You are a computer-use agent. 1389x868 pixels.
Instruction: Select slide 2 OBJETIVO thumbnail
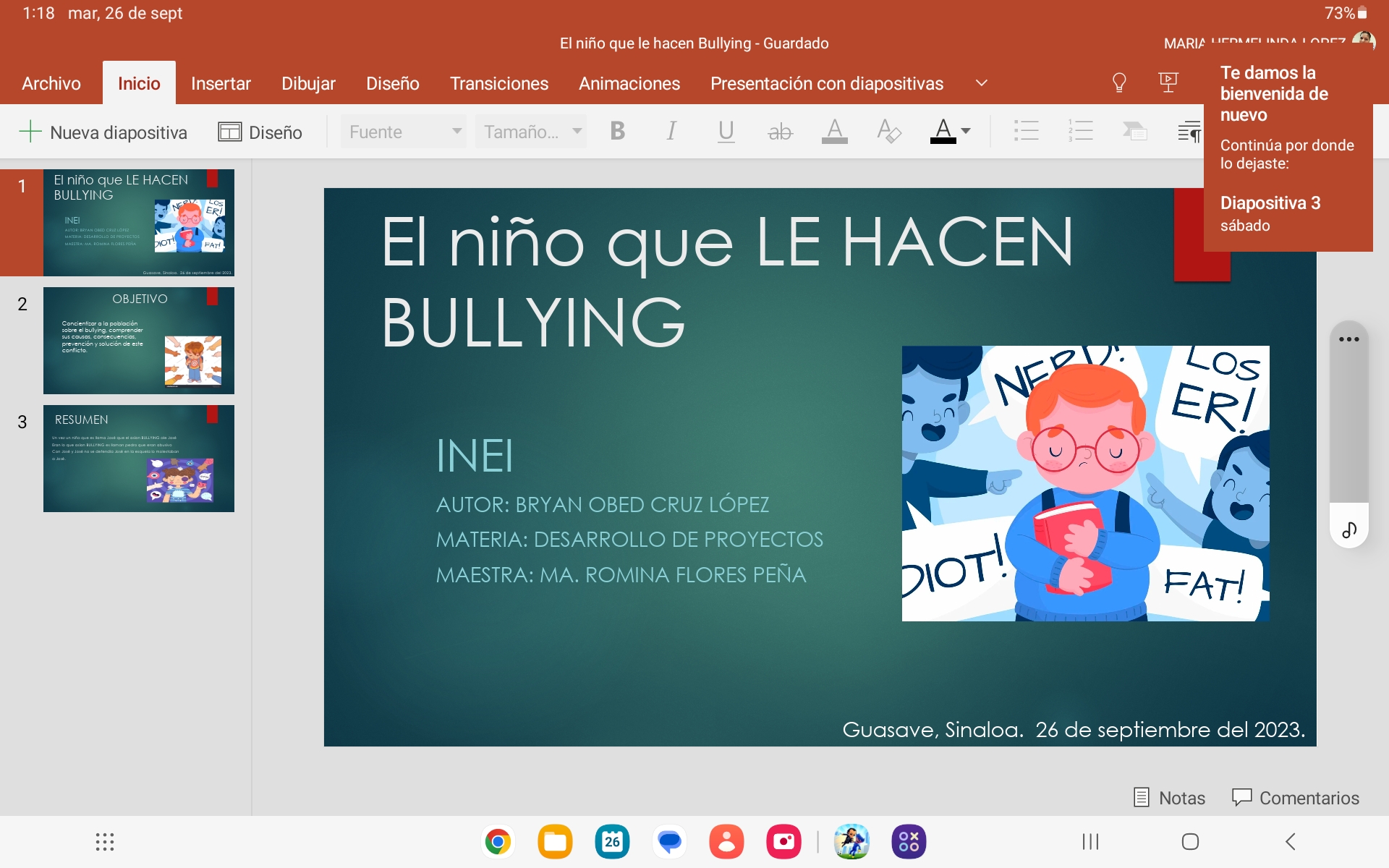coord(138,341)
